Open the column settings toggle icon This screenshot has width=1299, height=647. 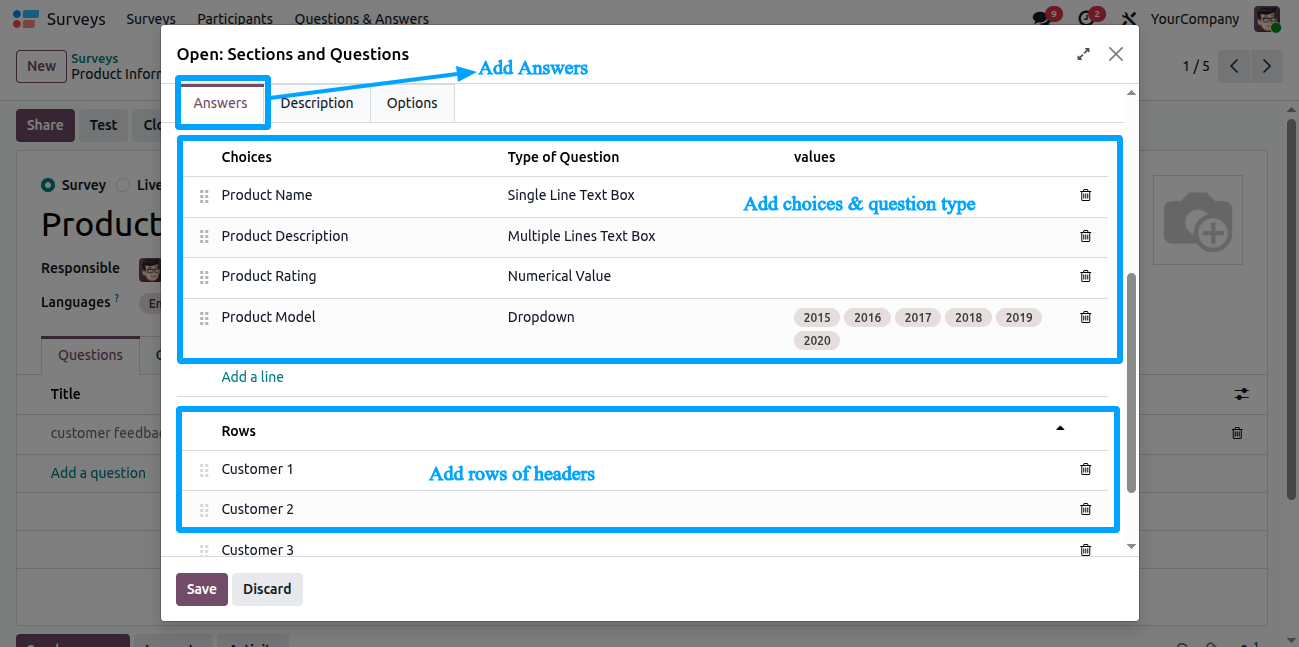point(1242,394)
